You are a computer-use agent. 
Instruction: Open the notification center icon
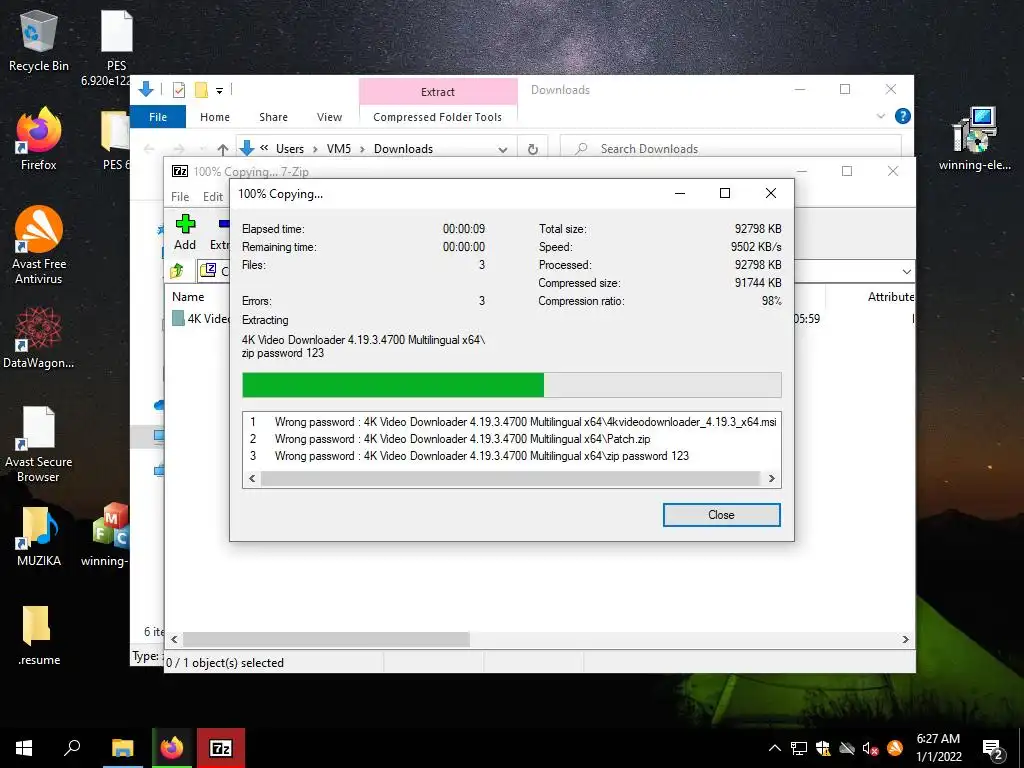point(993,750)
